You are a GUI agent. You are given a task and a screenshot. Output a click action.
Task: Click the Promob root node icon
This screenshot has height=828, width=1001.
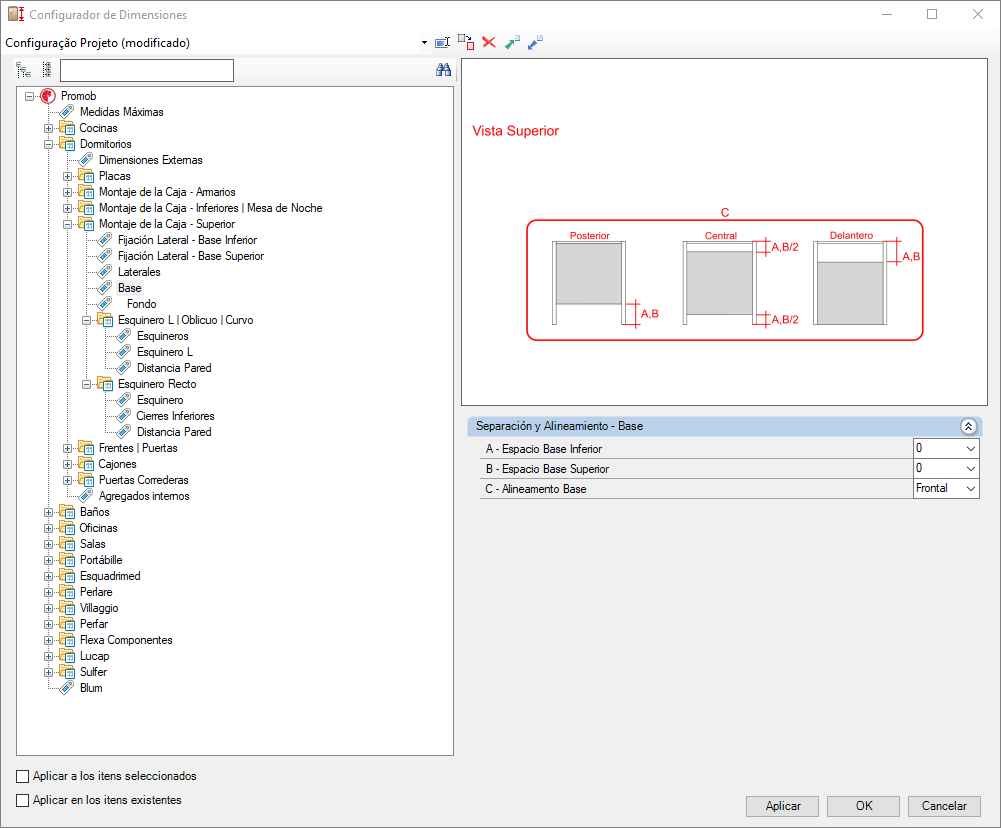[48, 96]
